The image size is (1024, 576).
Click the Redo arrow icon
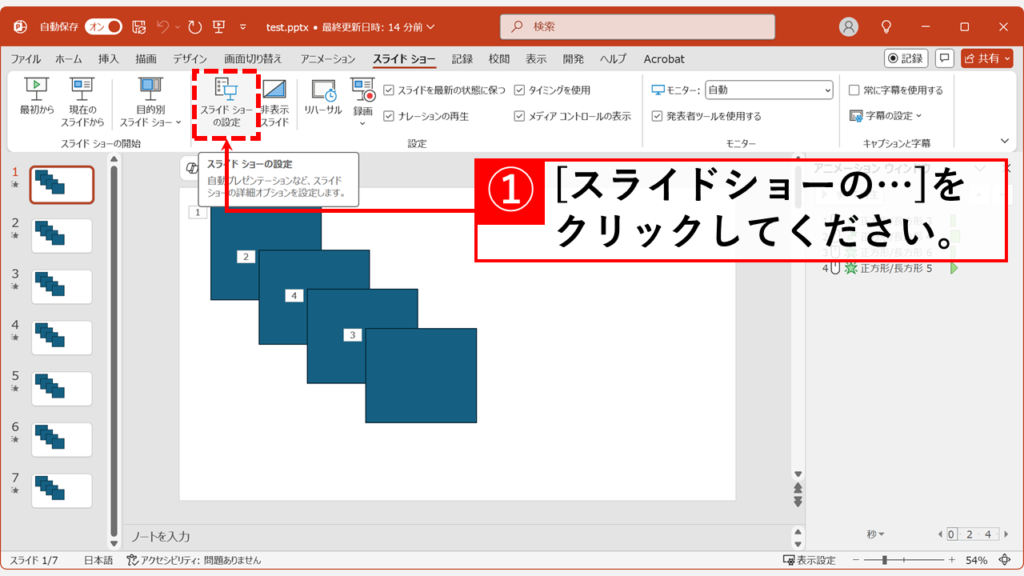(195, 27)
